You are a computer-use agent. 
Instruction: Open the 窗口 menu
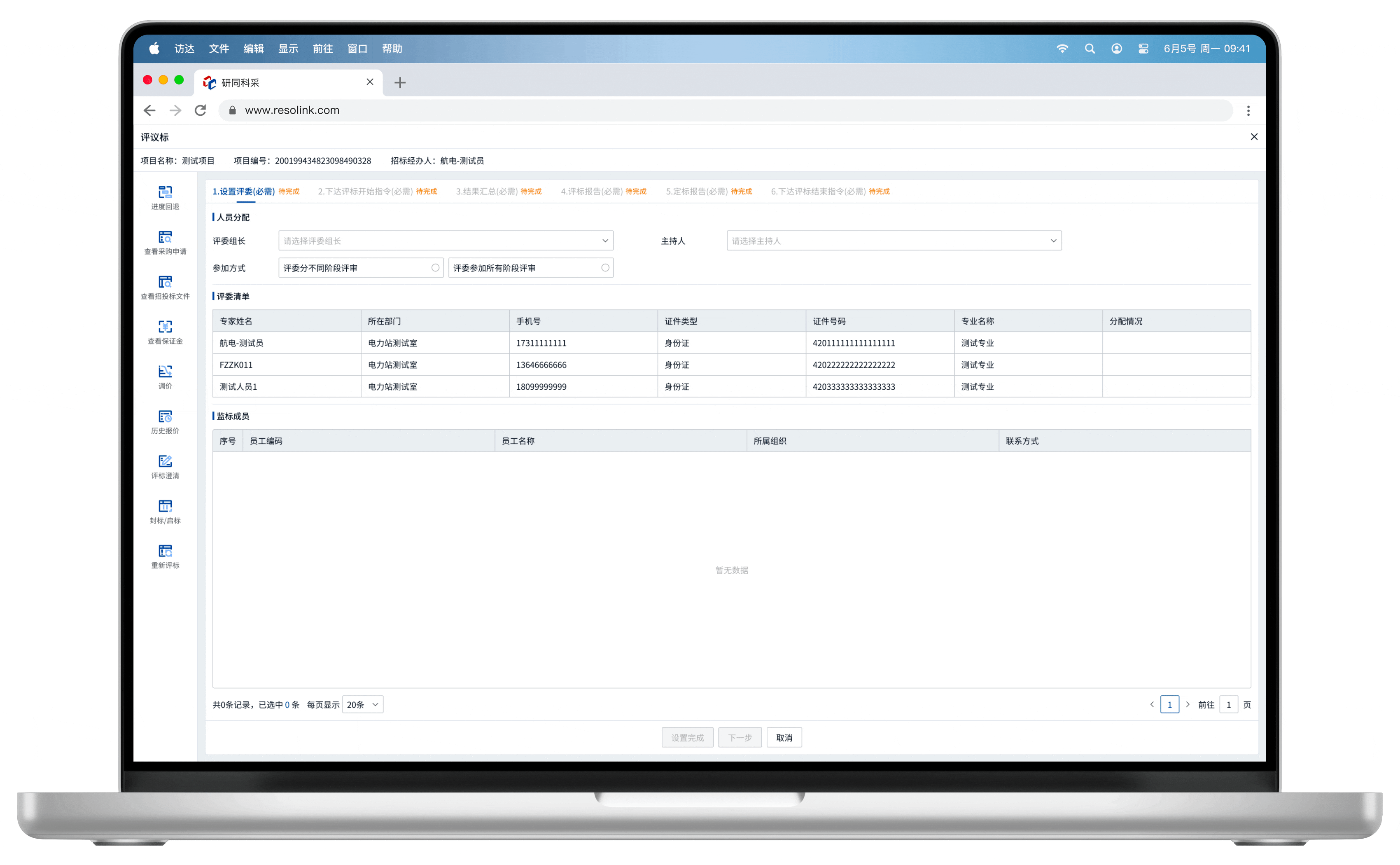tap(357, 49)
